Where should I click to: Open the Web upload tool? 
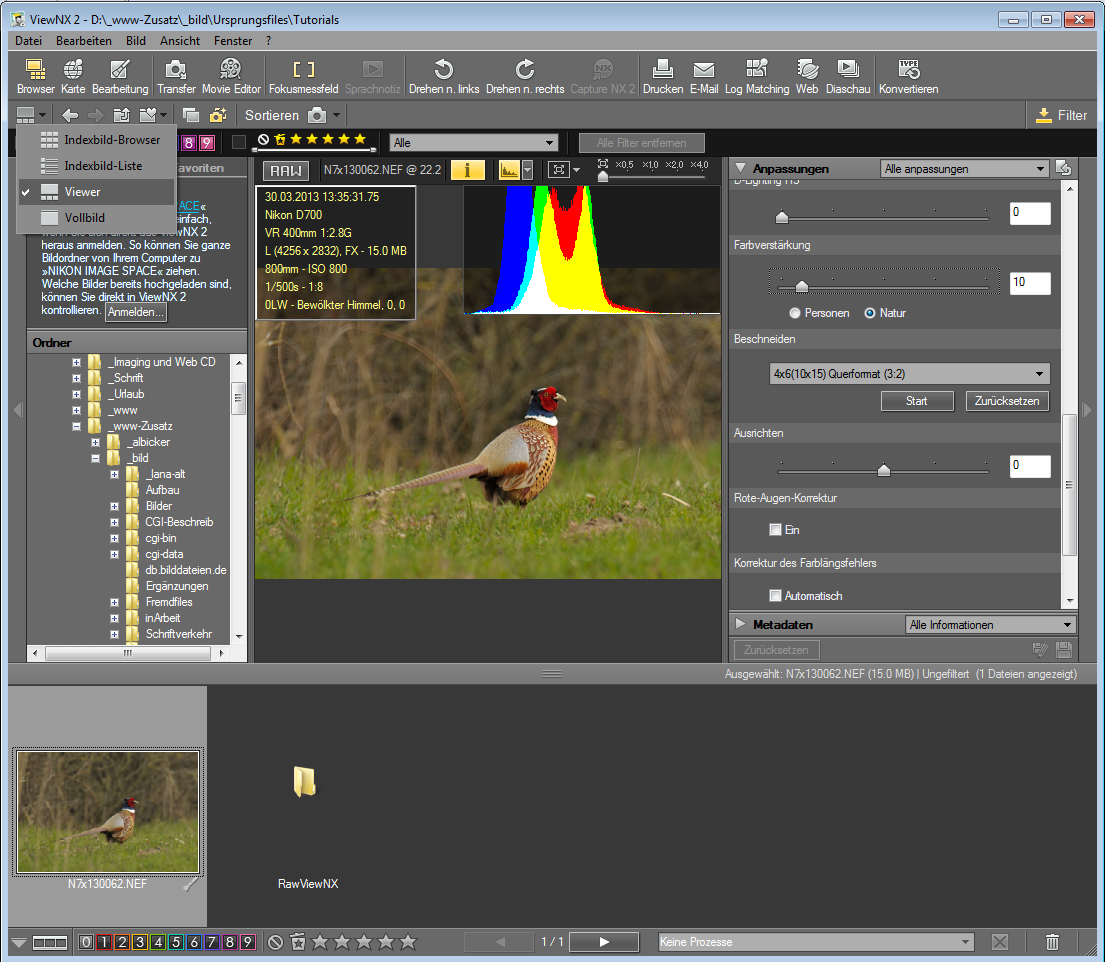(807, 76)
